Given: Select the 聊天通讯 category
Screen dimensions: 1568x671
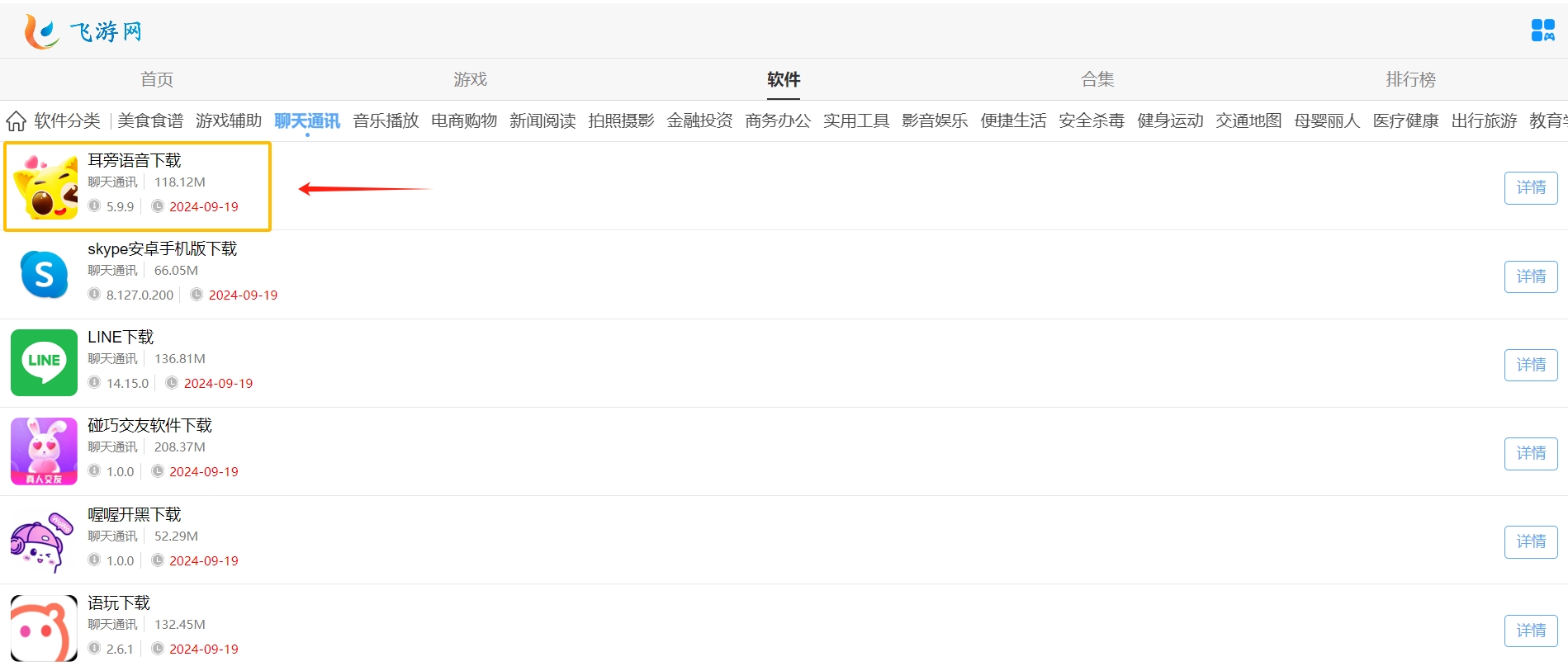Looking at the screenshot, I should click(307, 120).
